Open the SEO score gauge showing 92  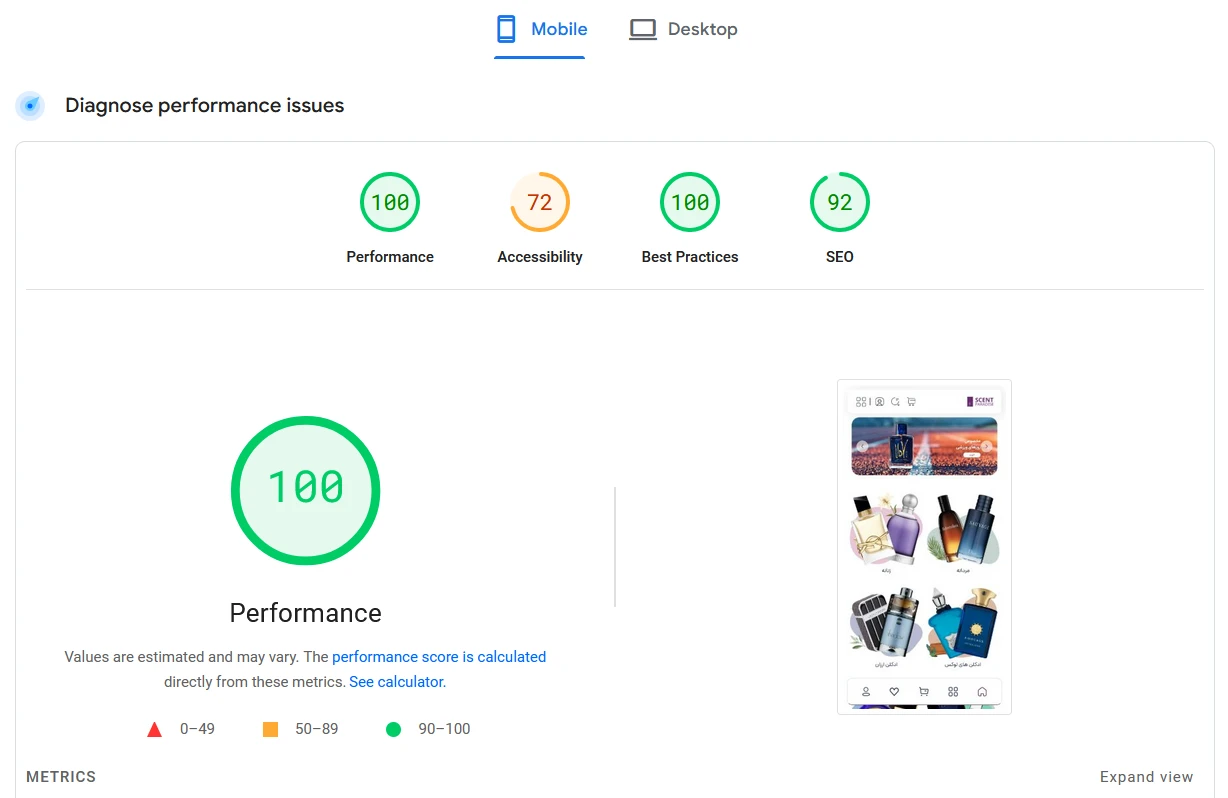840,202
